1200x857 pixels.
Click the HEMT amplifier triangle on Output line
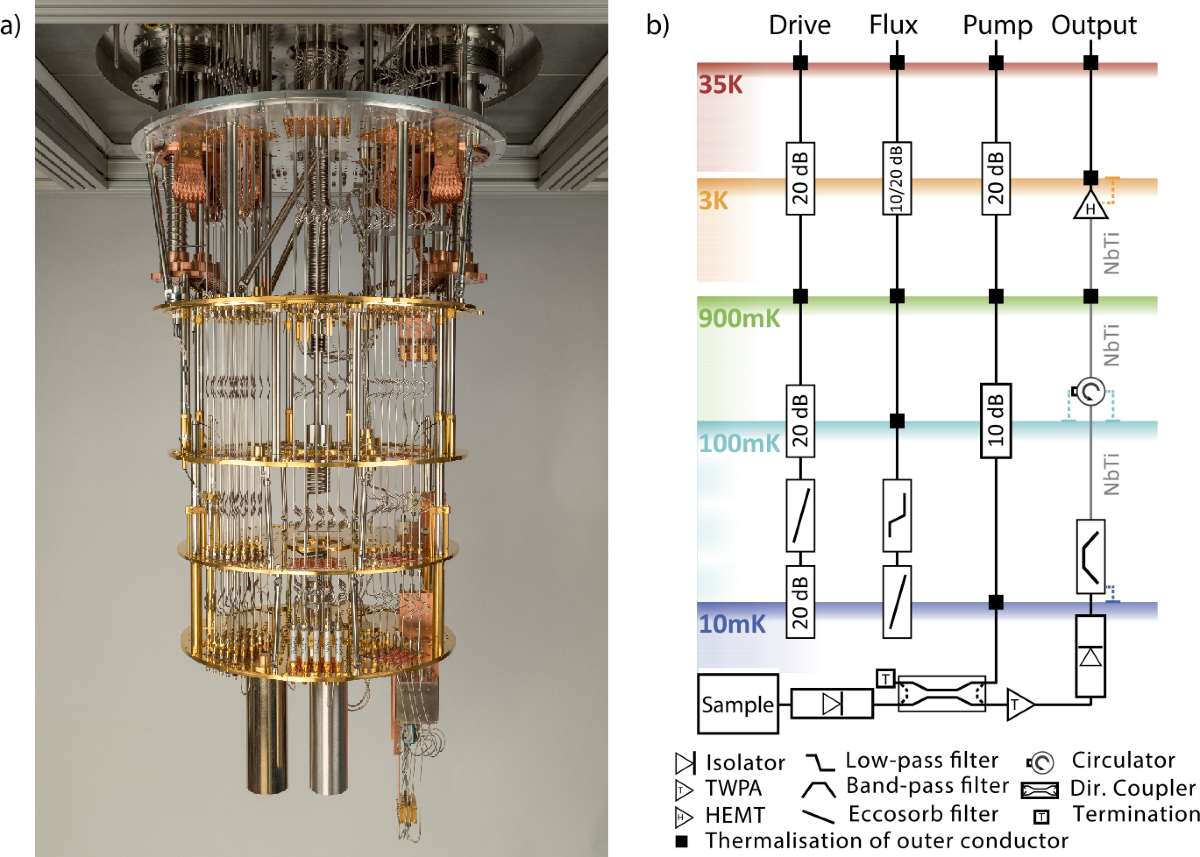coord(1091,207)
